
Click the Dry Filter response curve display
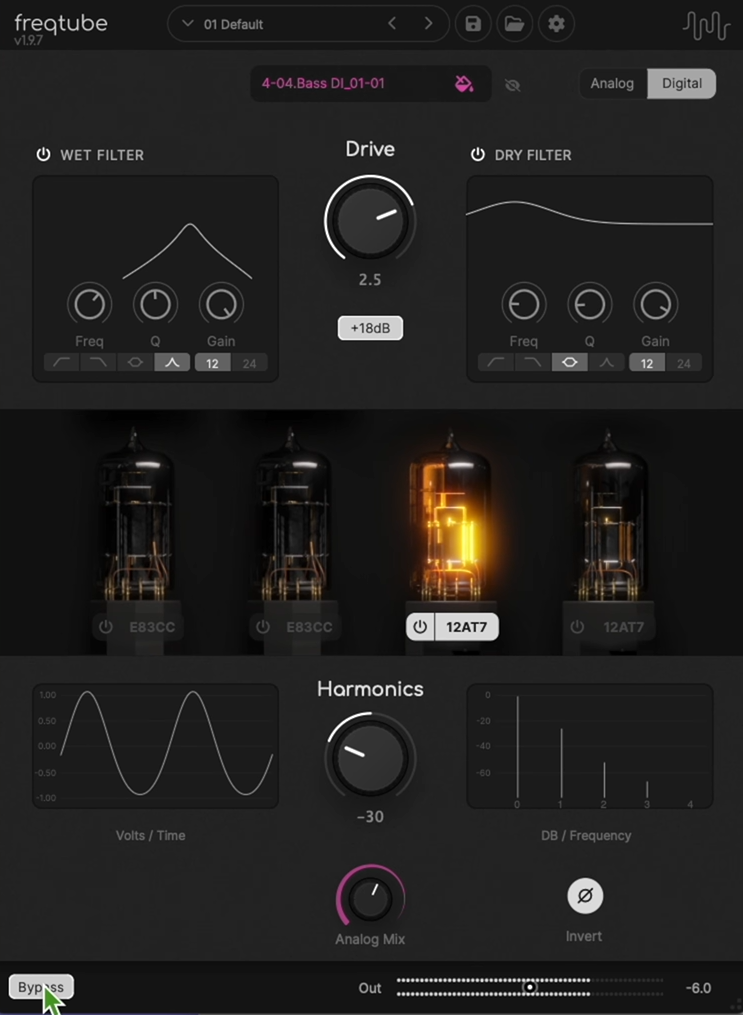(x=590, y=228)
